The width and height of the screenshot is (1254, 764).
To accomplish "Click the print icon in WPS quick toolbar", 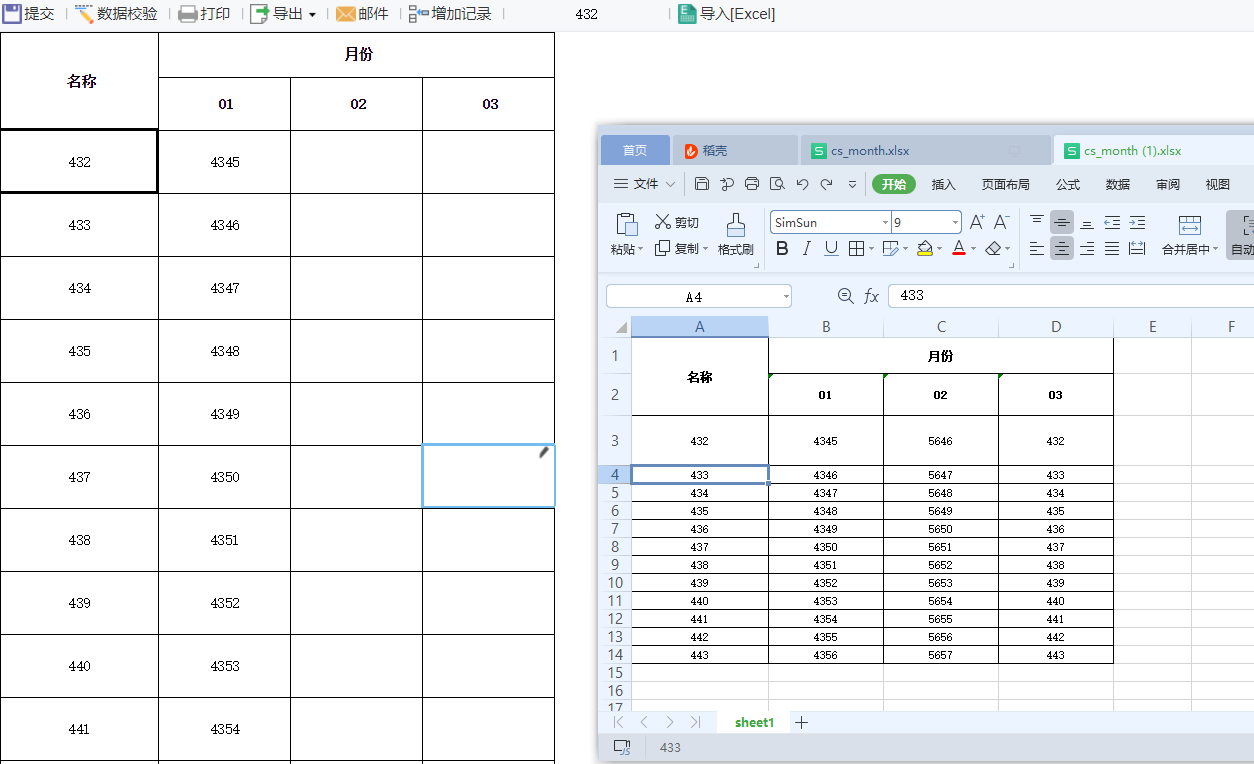I will click(x=752, y=184).
